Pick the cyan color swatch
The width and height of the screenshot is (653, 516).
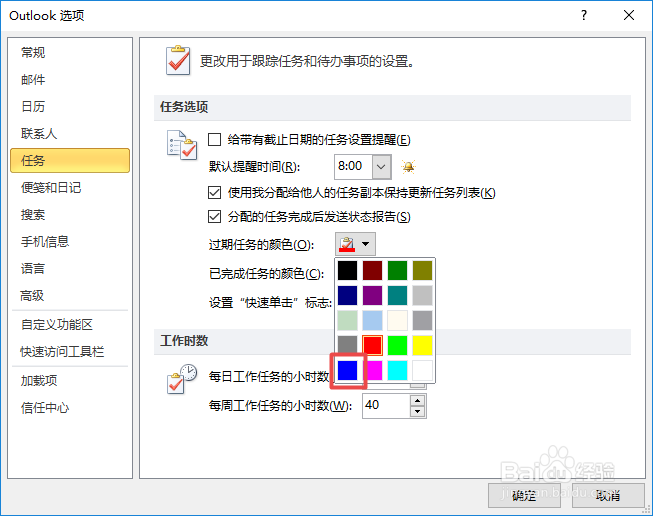coord(397,370)
